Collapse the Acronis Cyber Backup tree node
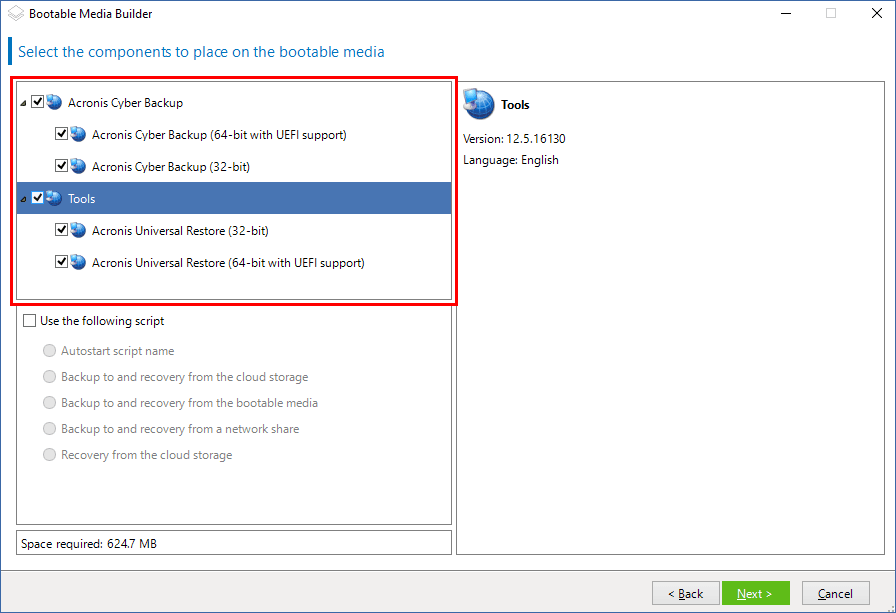Image resolution: width=896 pixels, height=613 pixels. pyautogui.click(x=23, y=103)
